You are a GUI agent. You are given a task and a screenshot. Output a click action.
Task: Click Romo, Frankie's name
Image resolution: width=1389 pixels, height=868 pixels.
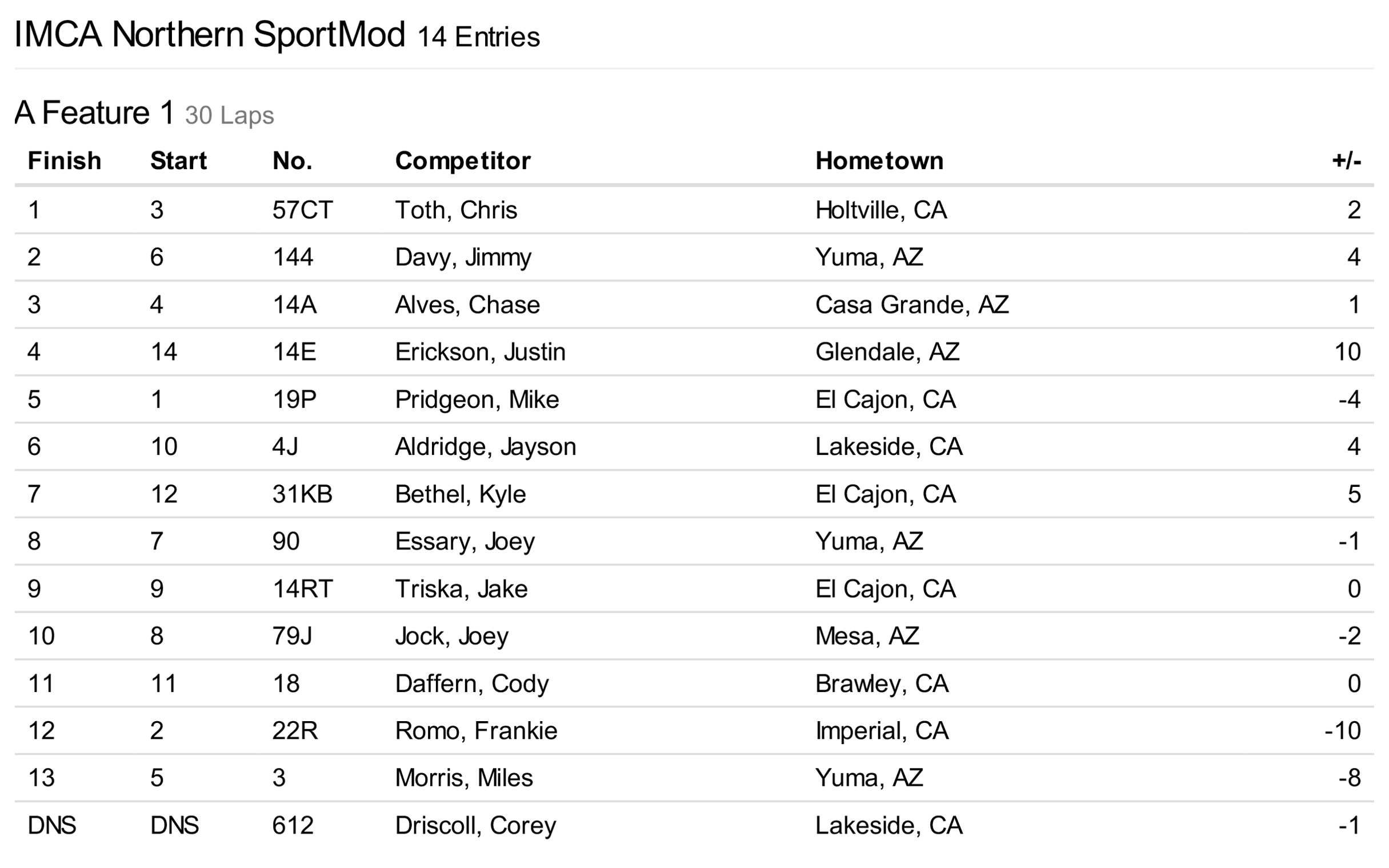(476, 731)
